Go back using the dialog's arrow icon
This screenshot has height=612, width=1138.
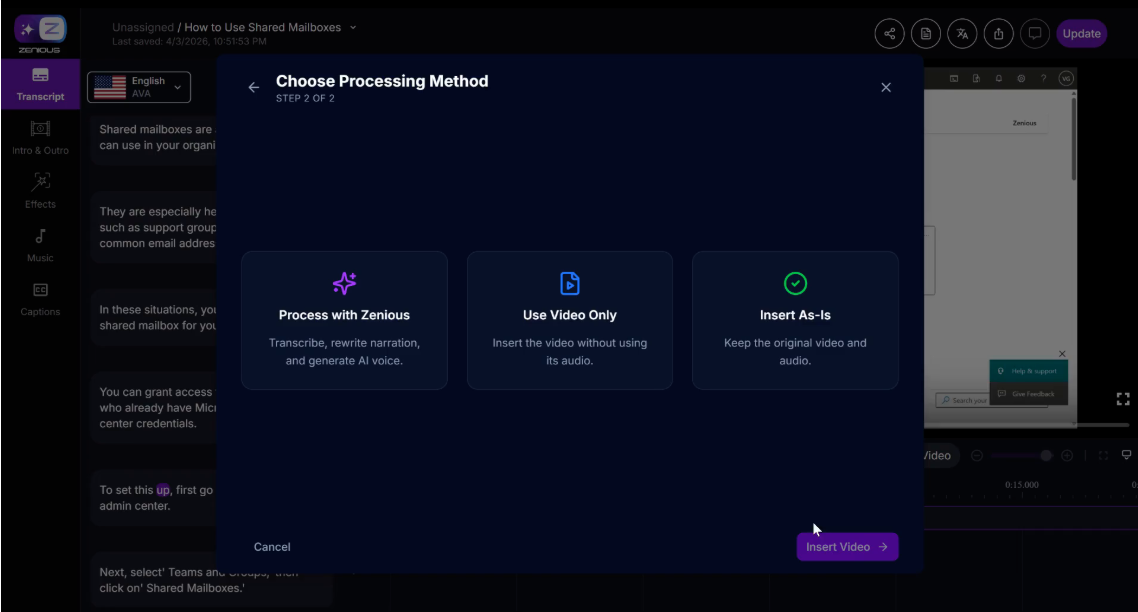click(254, 88)
